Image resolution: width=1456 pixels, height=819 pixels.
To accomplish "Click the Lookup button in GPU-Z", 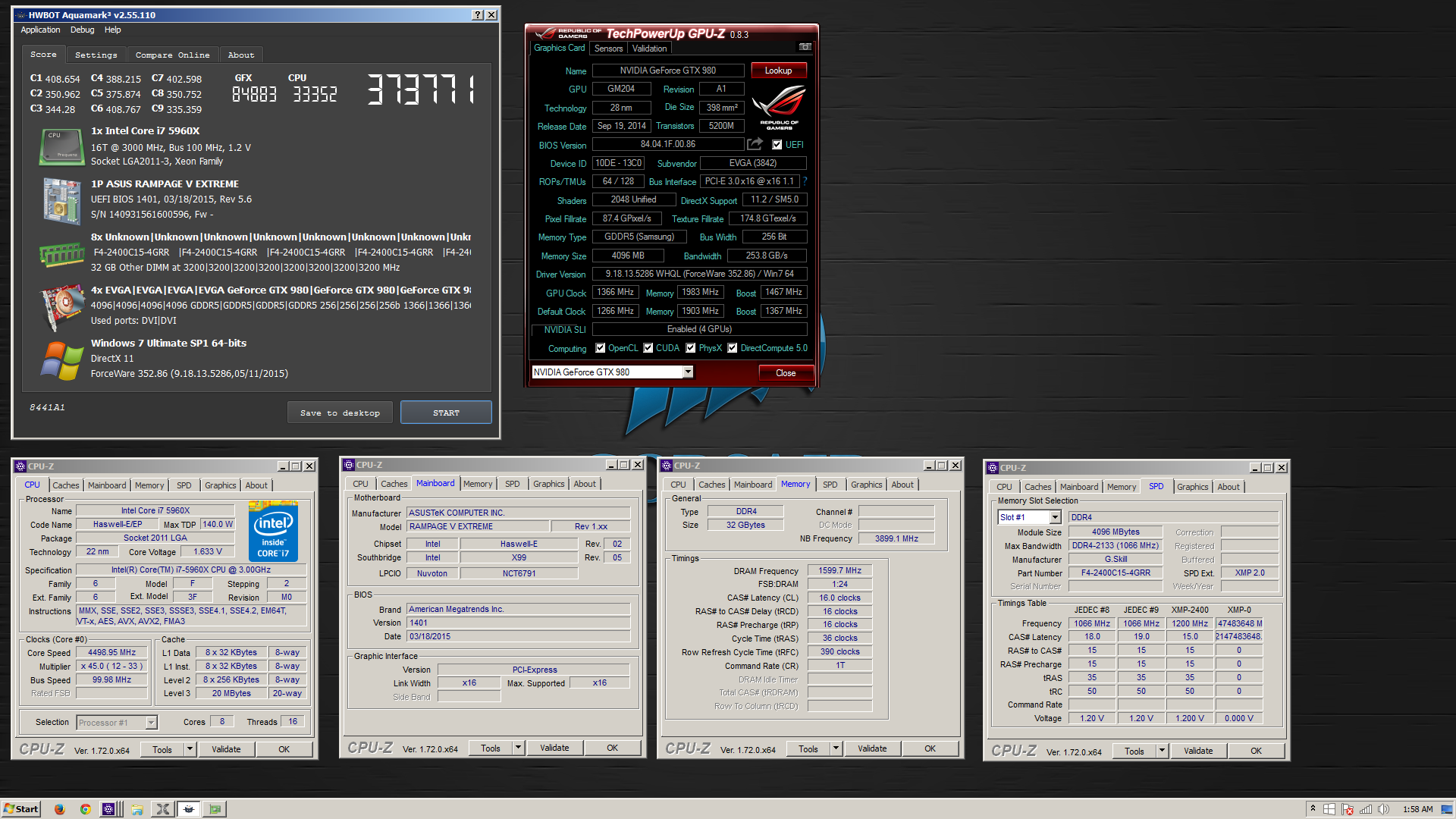I will point(778,71).
